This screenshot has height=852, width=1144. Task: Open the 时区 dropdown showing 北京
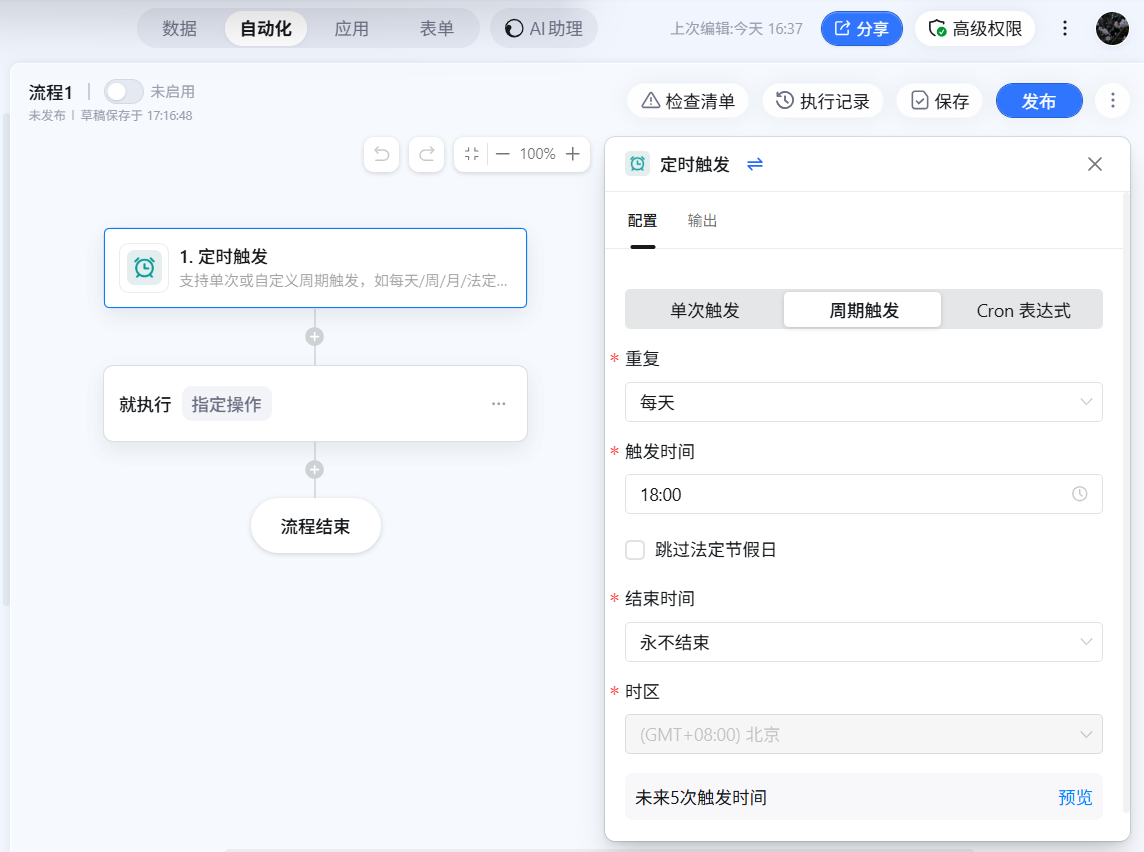(863, 735)
